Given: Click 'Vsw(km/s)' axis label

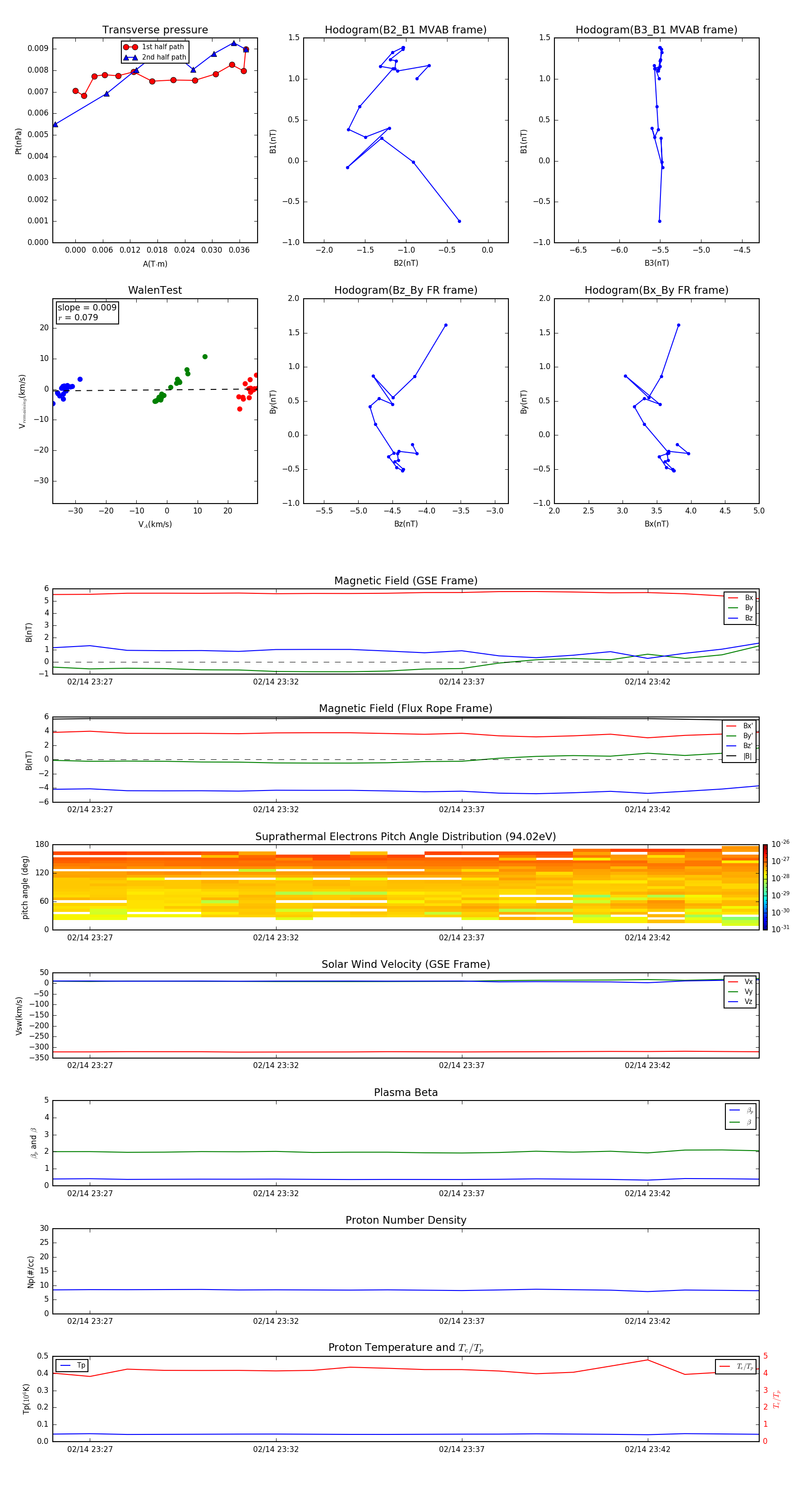Looking at the screenshot, I should click(x=18, y=1016).
